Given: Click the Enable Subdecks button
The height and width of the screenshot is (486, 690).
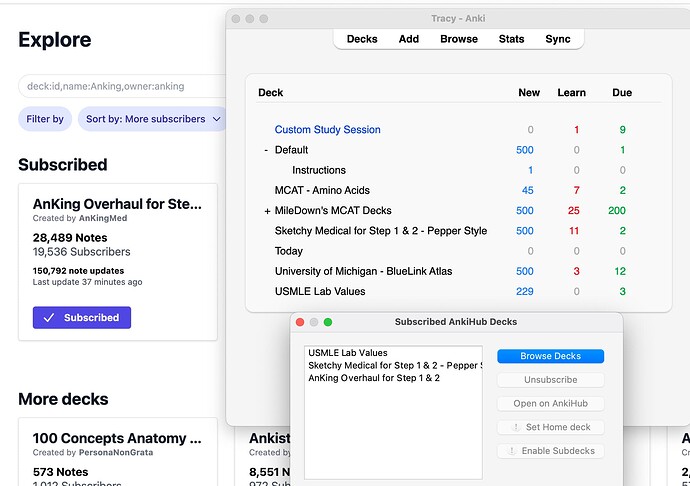Looking at the screenshot, I should tap(550, 451).
